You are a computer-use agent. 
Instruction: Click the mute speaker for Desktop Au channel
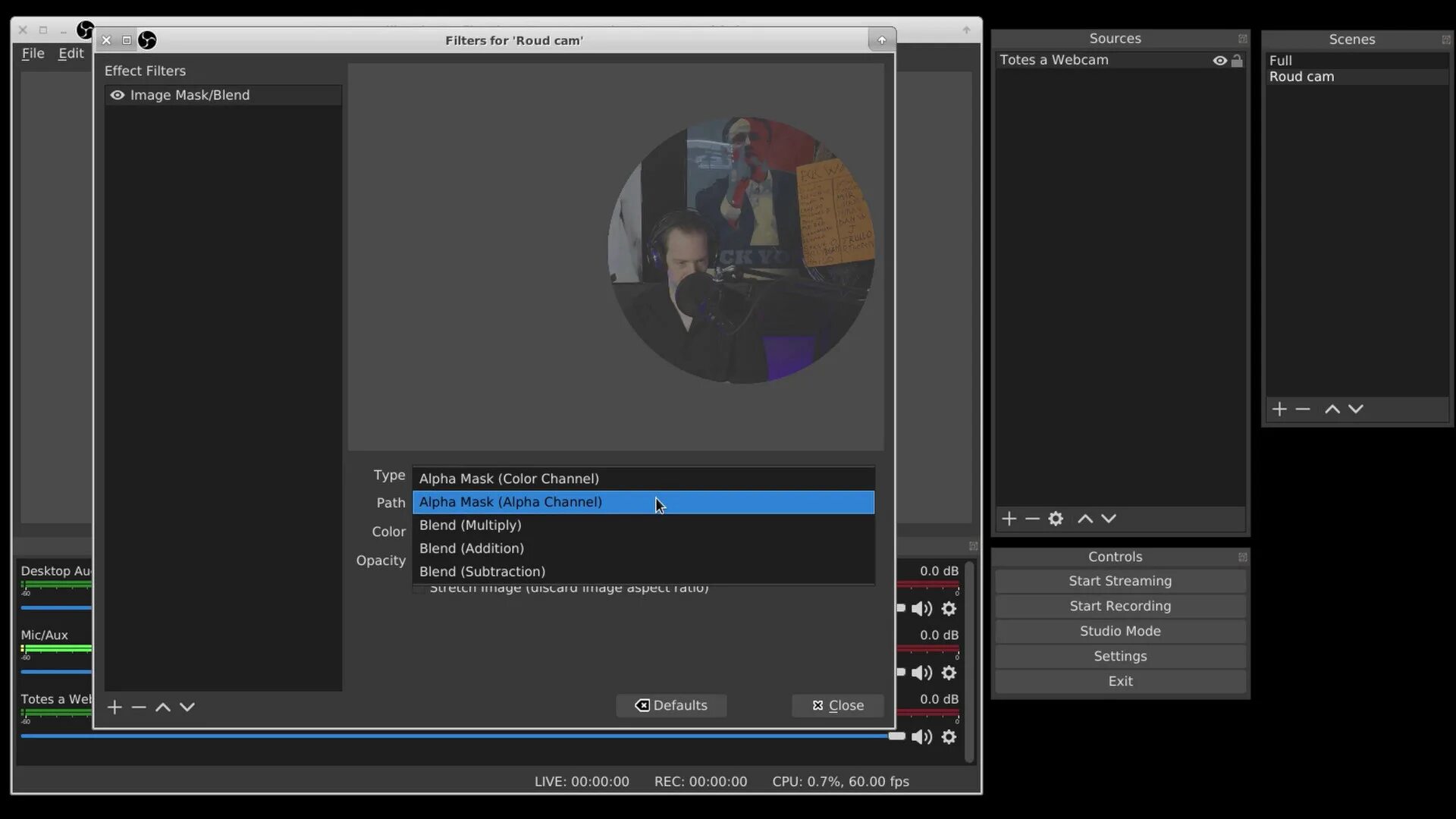click(920, 608)
